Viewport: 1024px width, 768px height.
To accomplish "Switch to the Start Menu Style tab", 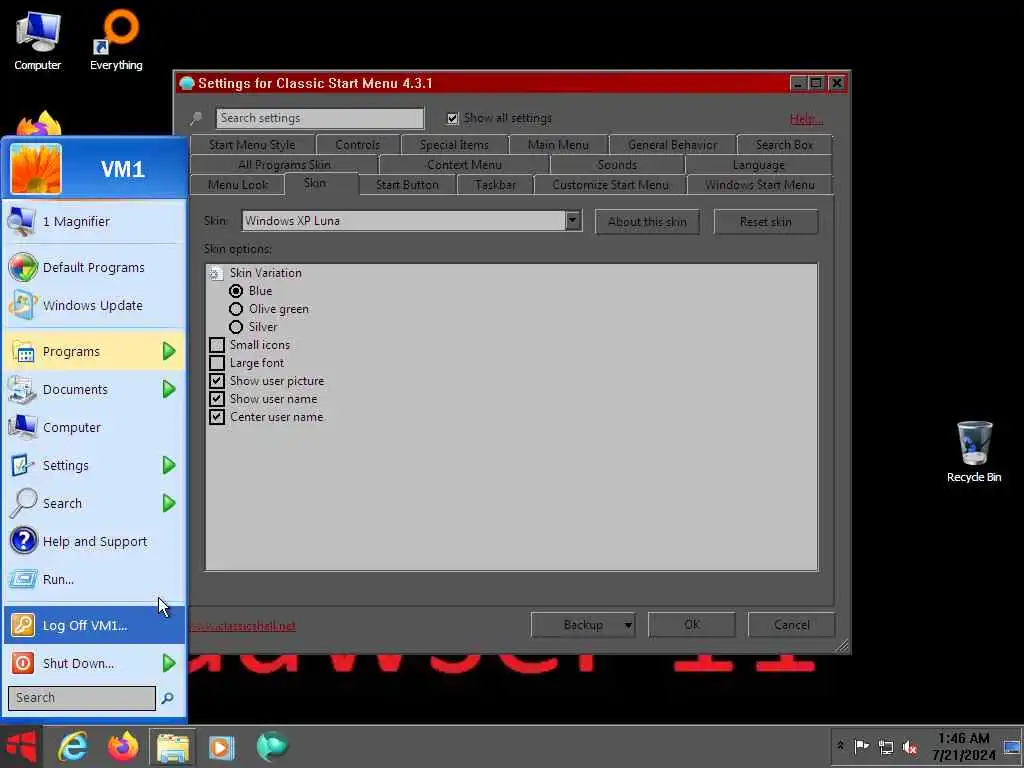I will tap(252, 145).
